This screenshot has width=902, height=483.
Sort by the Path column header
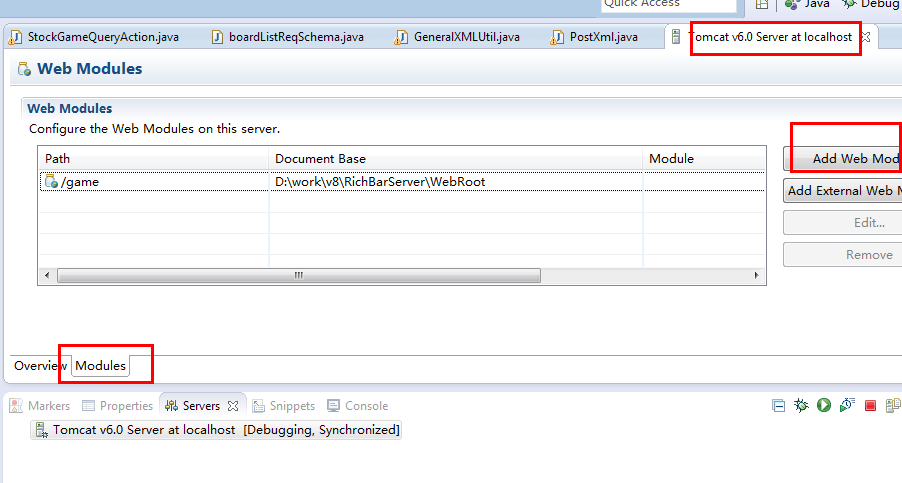(x=154, y=159)
